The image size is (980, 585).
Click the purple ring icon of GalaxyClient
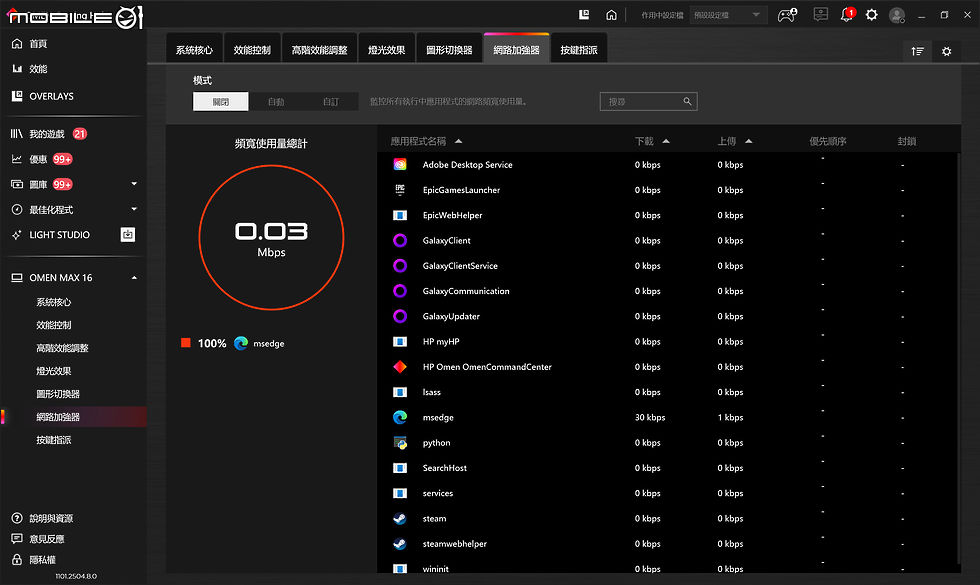tap(400, 241)
